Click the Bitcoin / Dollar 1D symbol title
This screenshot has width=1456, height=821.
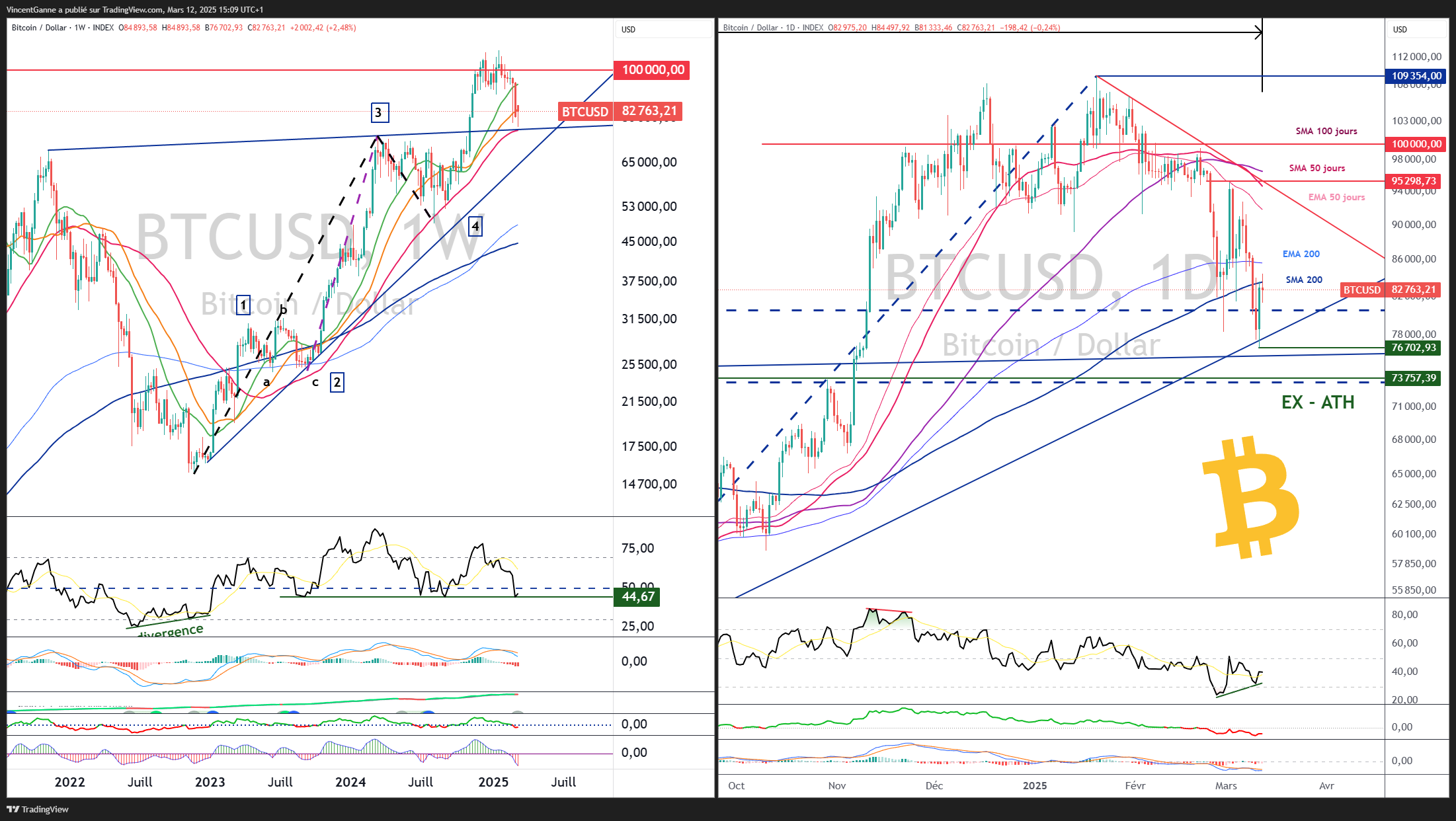tap(760, 28)
